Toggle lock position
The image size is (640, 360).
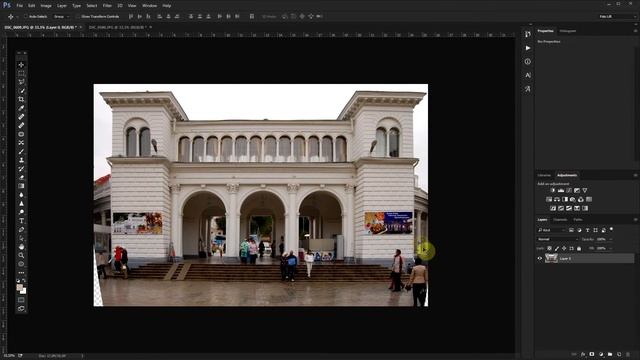click(564, 249)
